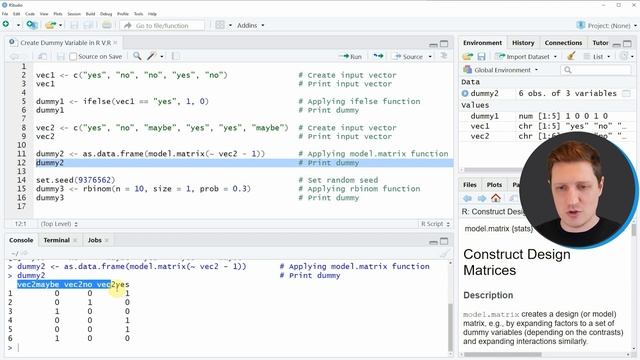This screenshot has width=640, height=360.
Task: Click the document outline icon
Action: pos(444,56)
